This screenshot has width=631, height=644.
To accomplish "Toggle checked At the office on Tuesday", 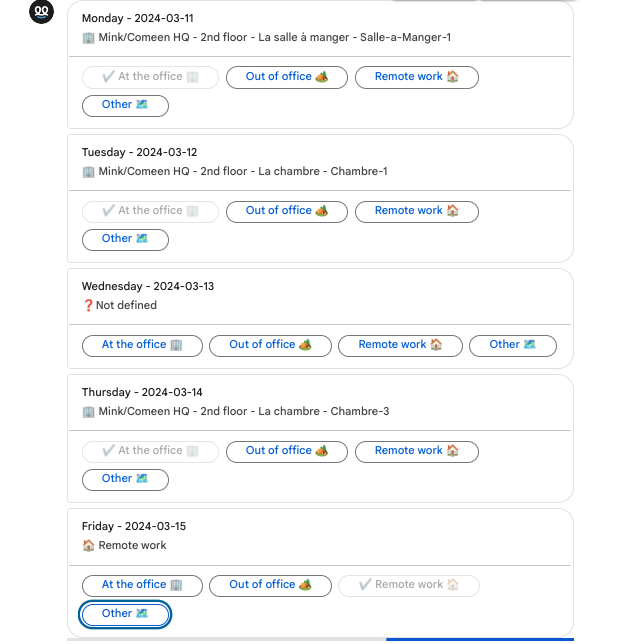I will [x=150, y=212].
